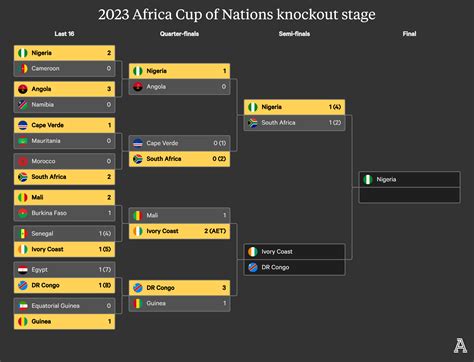This screenshot has height=362, width=474.
Task: Click the Cameroon flag in the Last 16
Action: pyautogui.click(x=23, y=69)
